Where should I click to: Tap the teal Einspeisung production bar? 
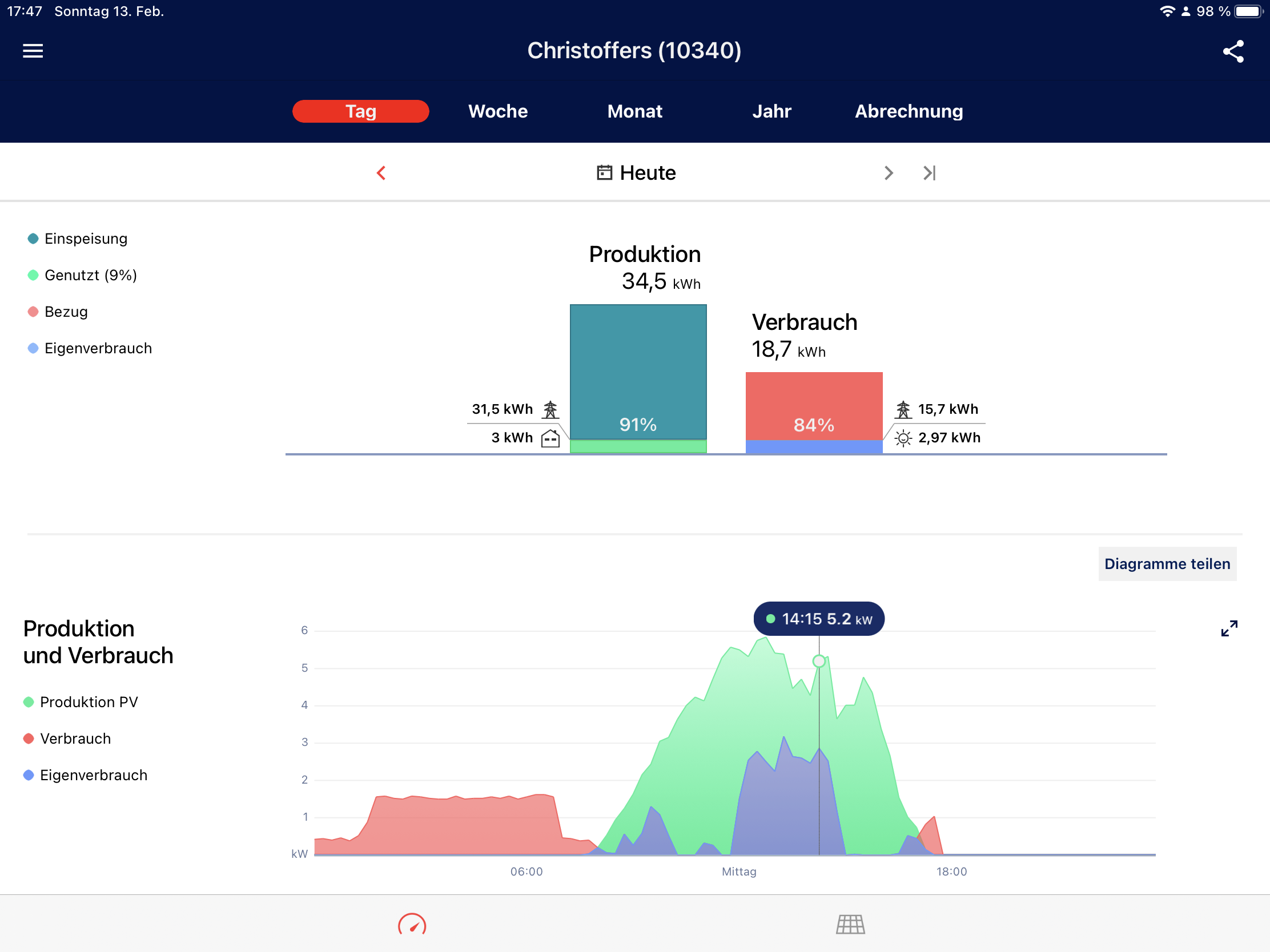point(638,367)
